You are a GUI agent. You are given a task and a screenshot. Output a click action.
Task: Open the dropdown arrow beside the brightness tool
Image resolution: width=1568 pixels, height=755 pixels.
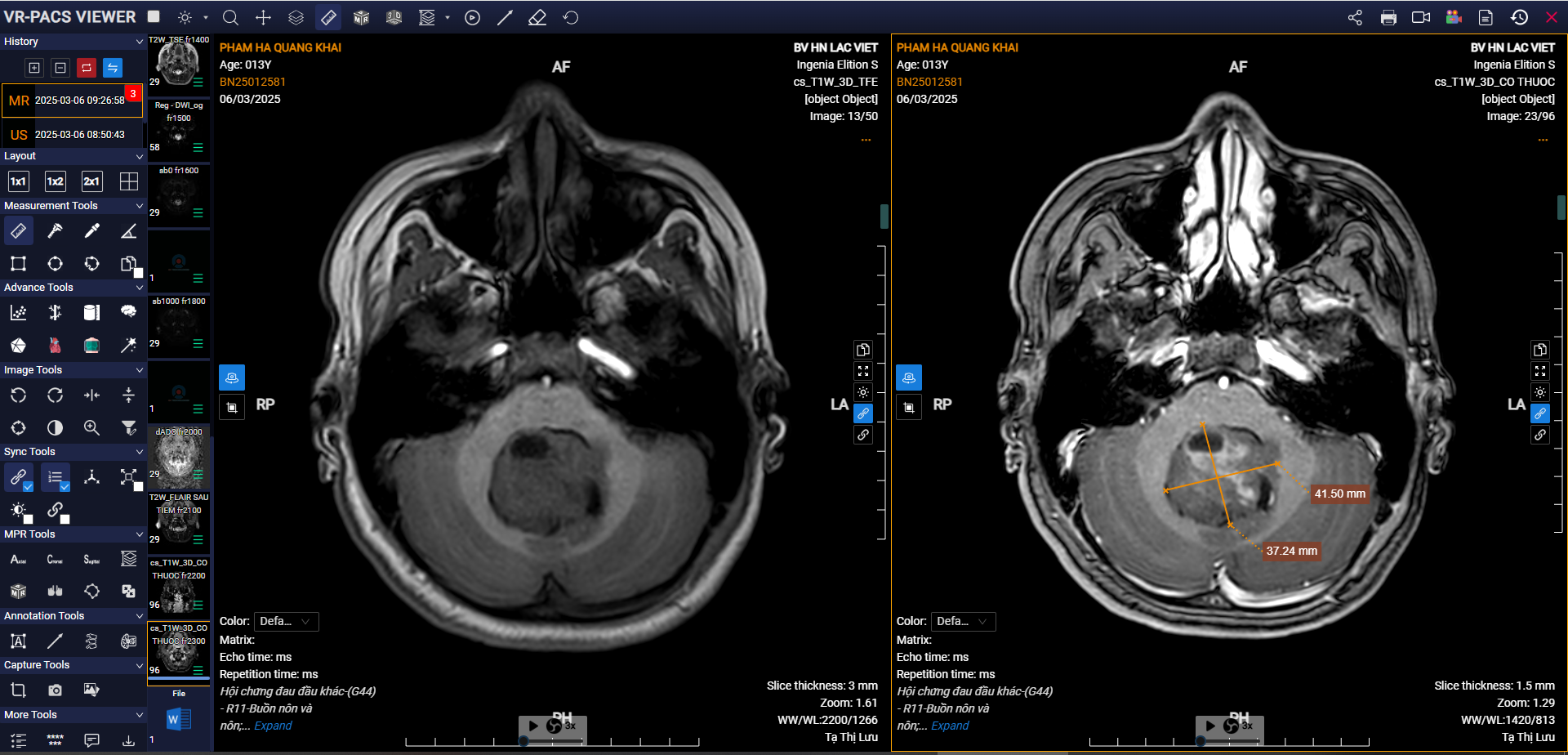click(x=206, y=17)
